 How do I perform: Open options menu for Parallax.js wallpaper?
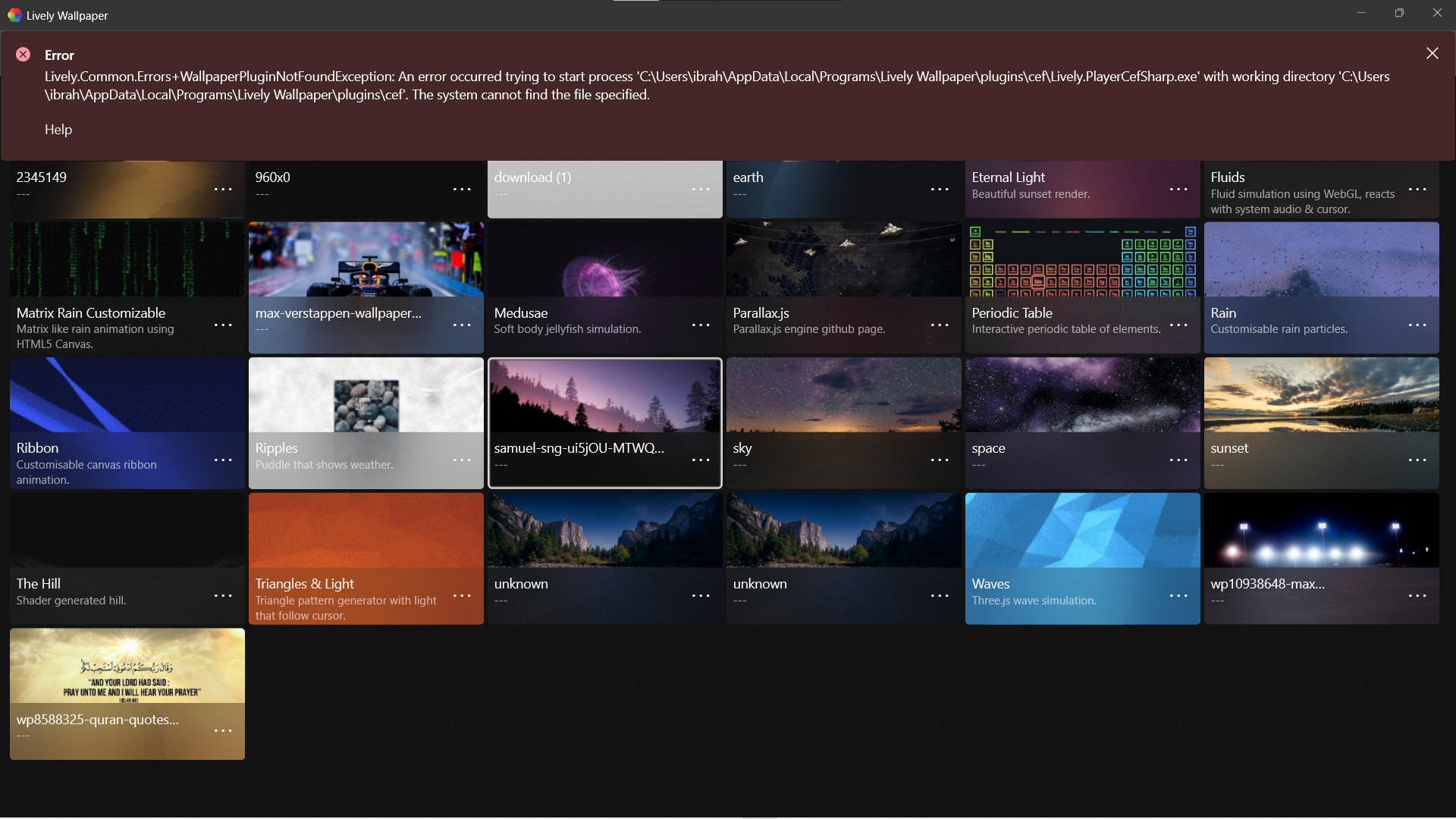[x=940, y=325]
